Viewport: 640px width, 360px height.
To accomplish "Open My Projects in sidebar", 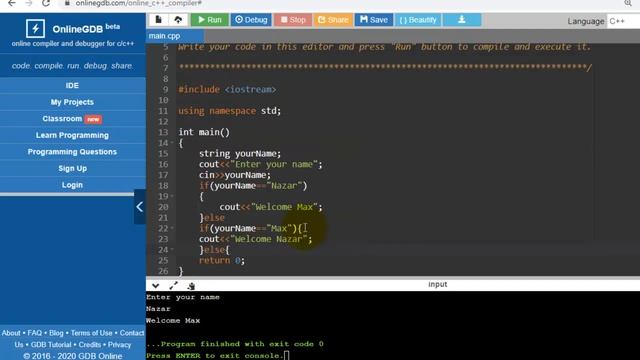I will pyautogui.click(x=72, y=102).
